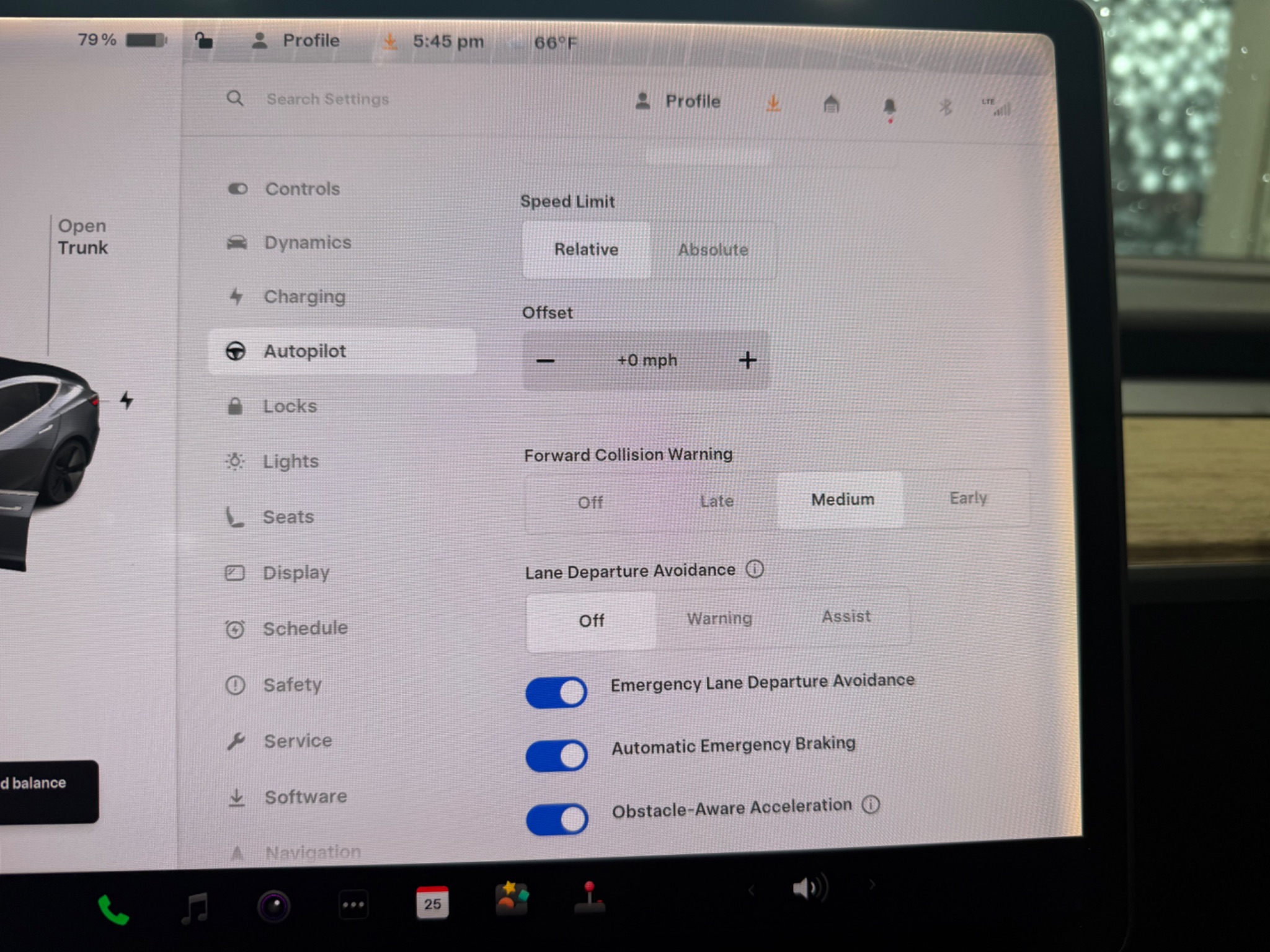Tap the notification bell icon

pyautogui.click(x=890, y=107)
